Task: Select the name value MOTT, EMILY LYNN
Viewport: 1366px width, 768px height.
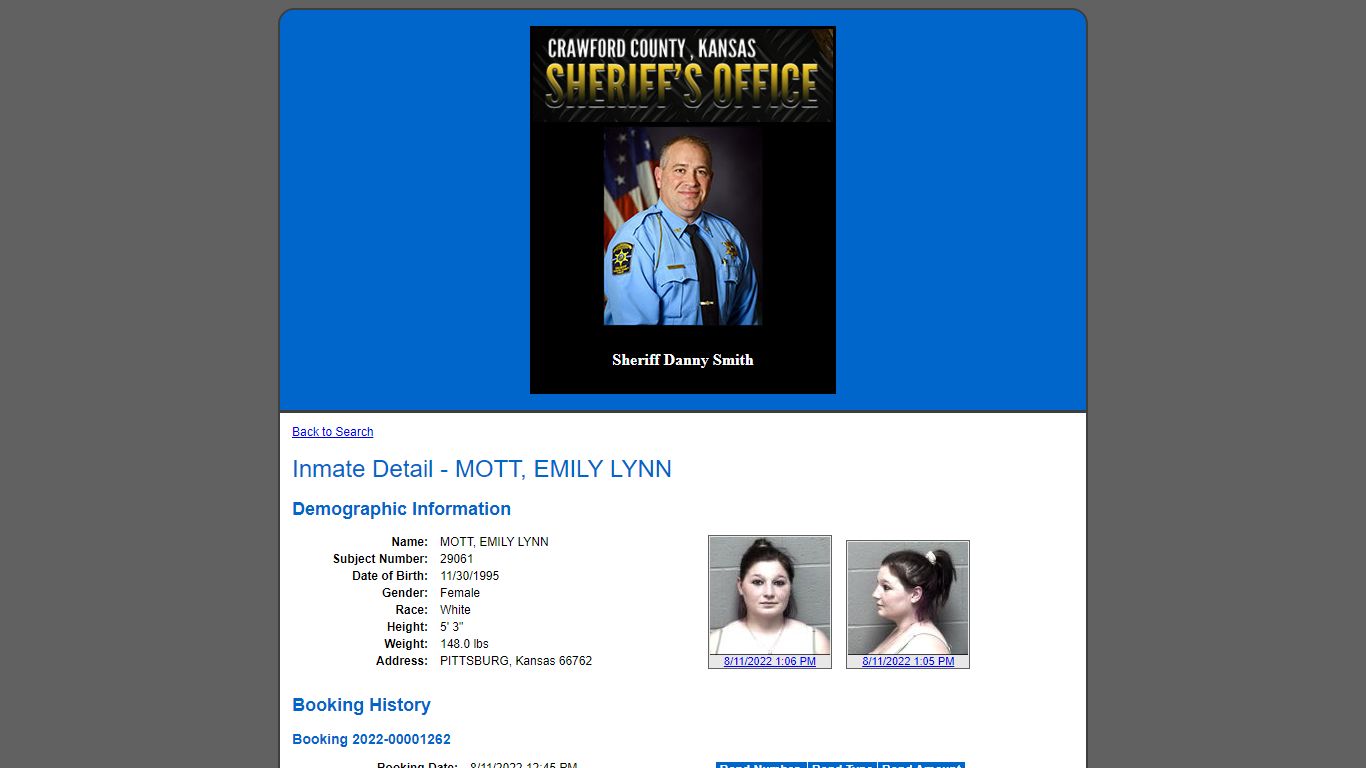Action: (x=494, y=542)
